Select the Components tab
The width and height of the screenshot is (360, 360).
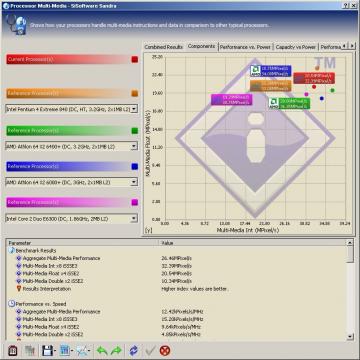[201, 46]
